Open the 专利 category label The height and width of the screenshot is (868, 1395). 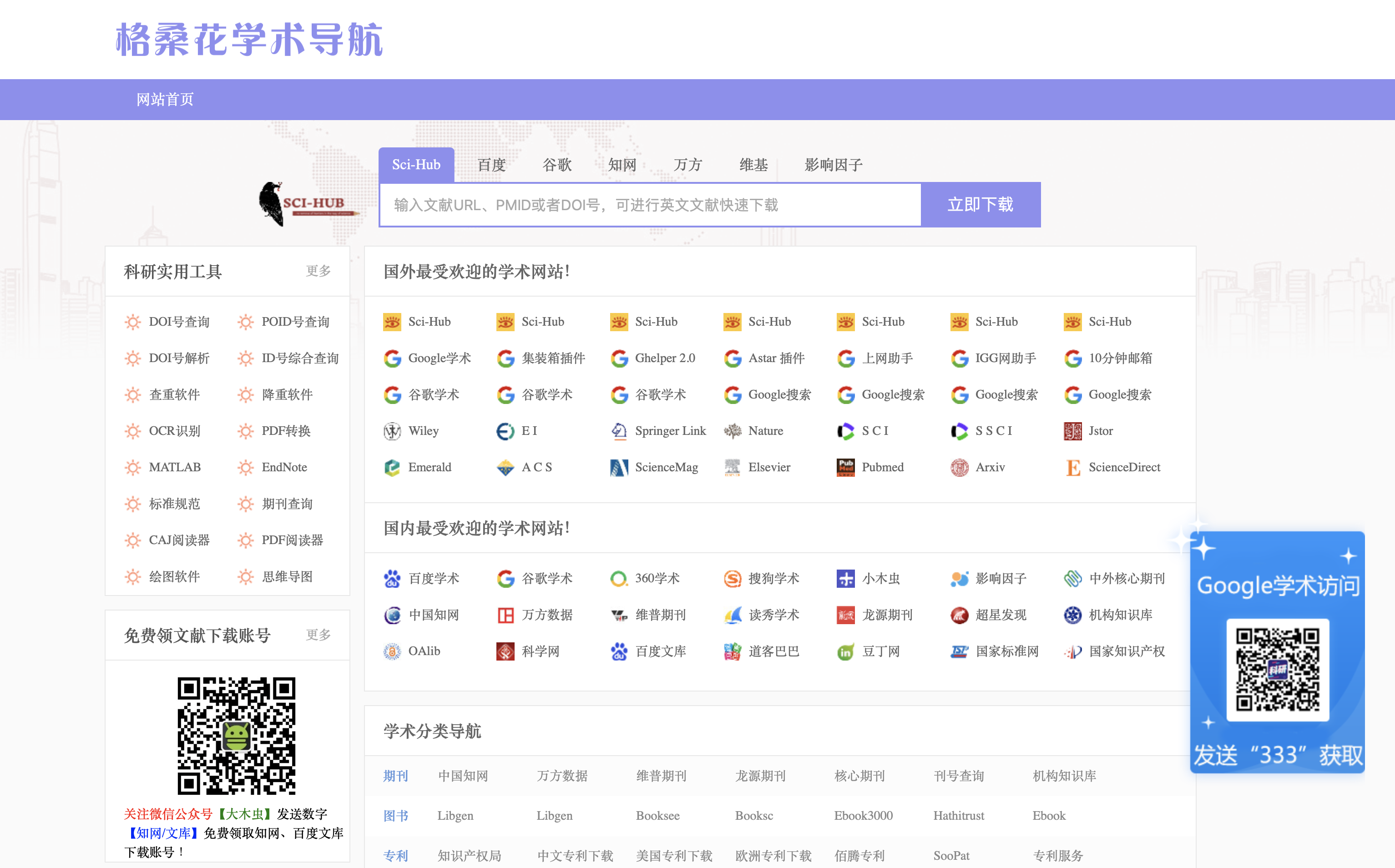395,856
